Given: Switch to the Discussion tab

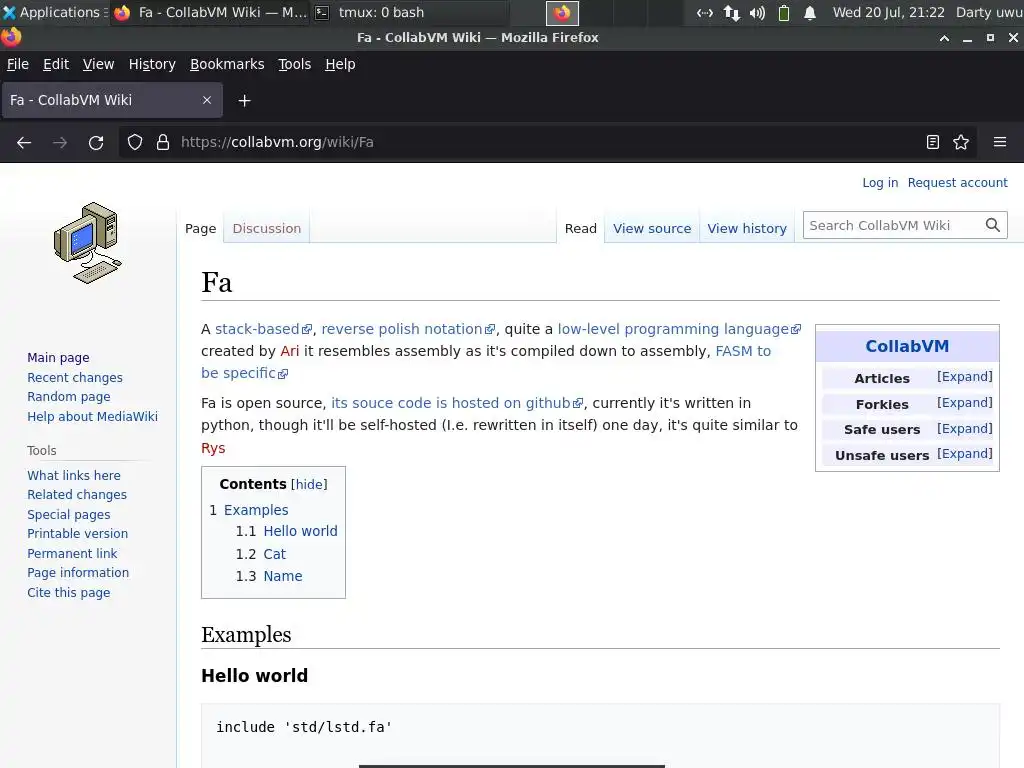Looking at the screenshot, I should click(x=266, y=229).
